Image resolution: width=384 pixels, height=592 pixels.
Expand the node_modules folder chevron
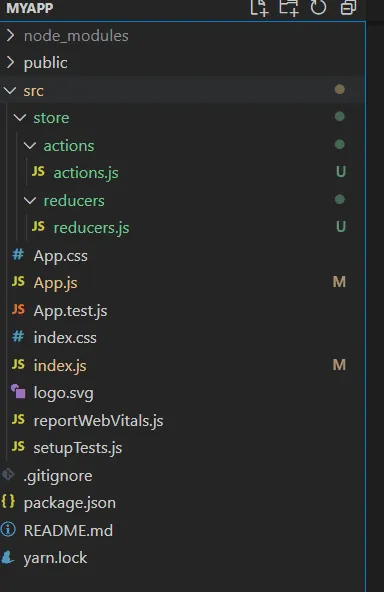[x=11, y=35]
